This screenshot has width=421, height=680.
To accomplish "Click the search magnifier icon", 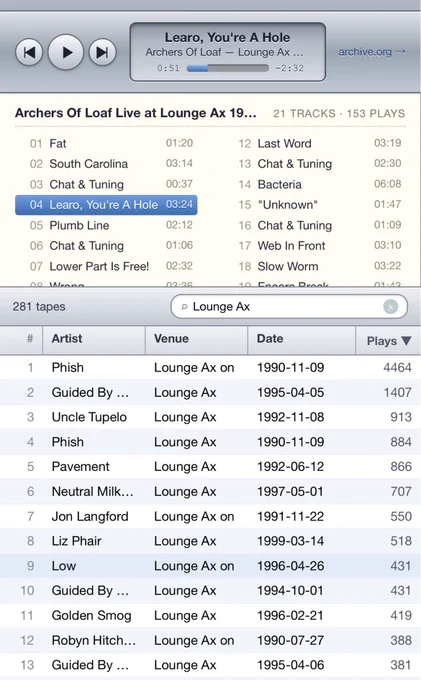I will tap(184, 307).
